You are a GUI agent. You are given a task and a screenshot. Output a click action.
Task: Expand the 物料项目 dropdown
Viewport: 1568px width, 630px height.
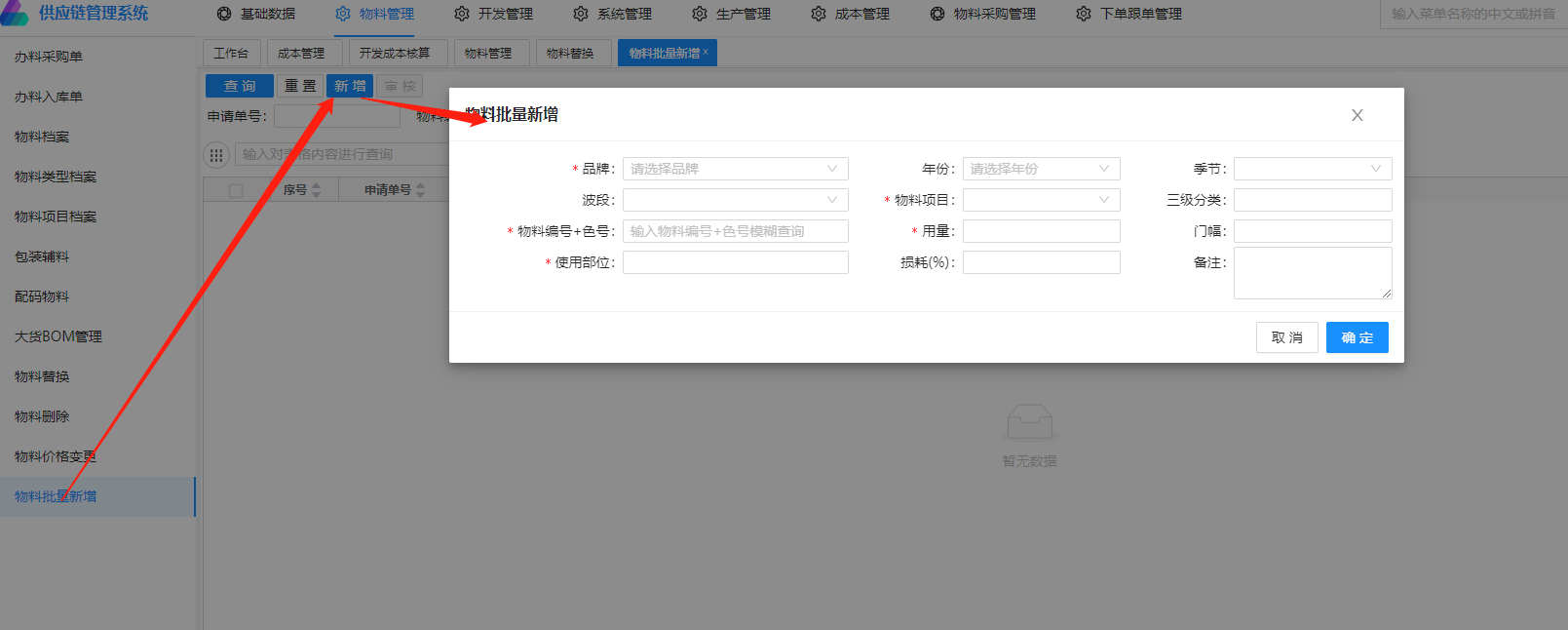1041,200
